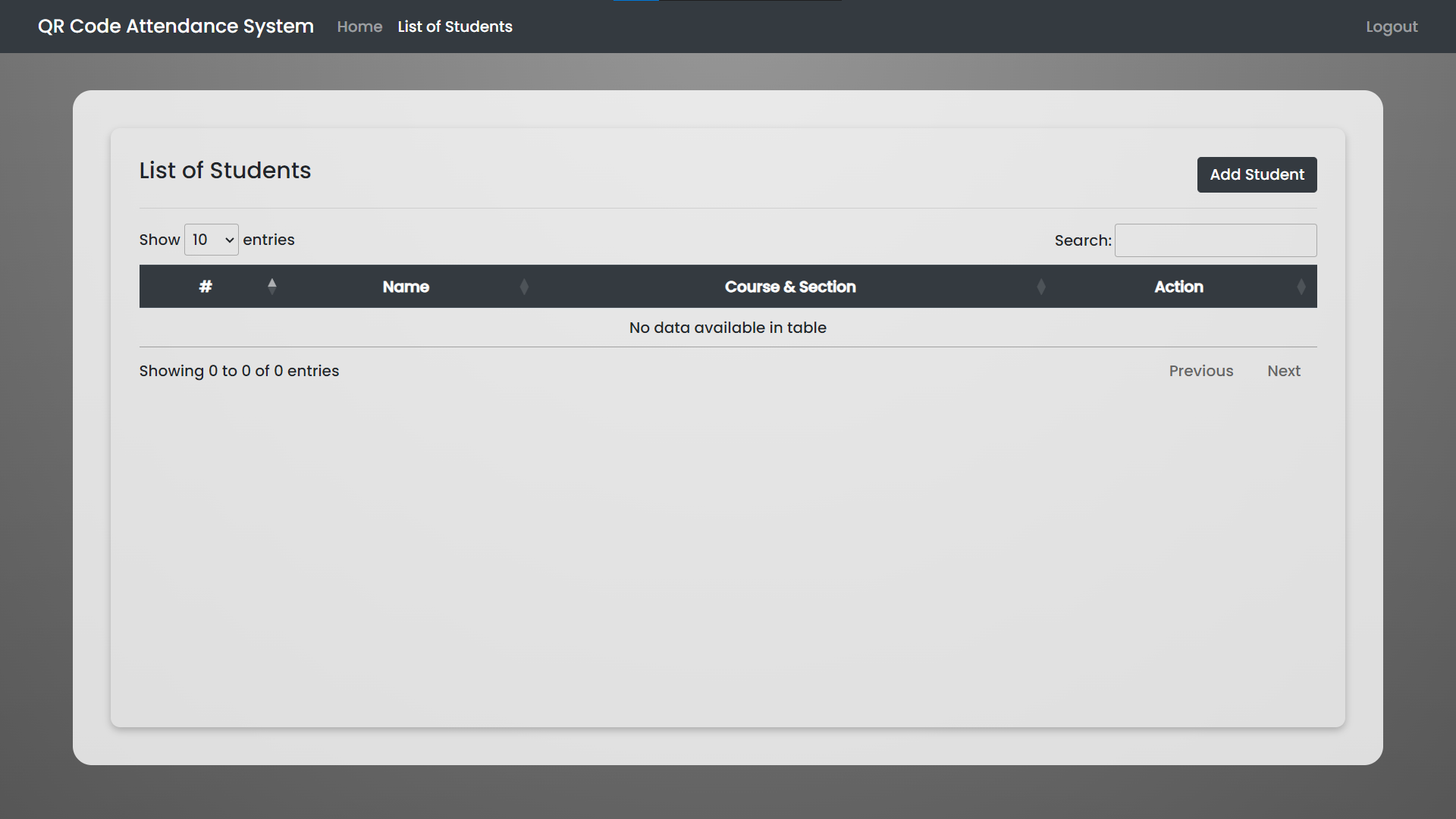Go to the Previous page of entries
1456x819 pixels.
tap(1201, 371)
